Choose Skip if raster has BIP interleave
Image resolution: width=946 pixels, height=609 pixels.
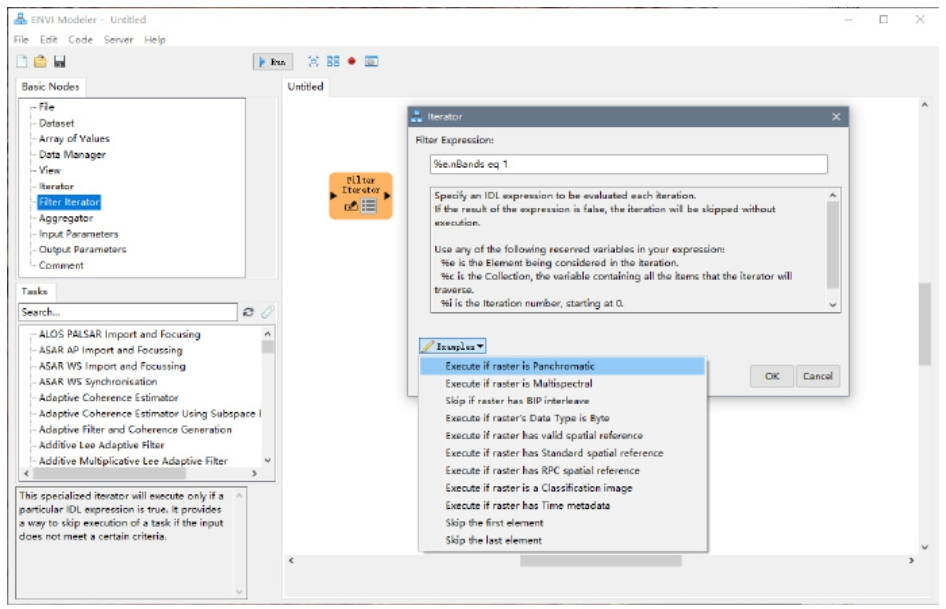(562, 401)
